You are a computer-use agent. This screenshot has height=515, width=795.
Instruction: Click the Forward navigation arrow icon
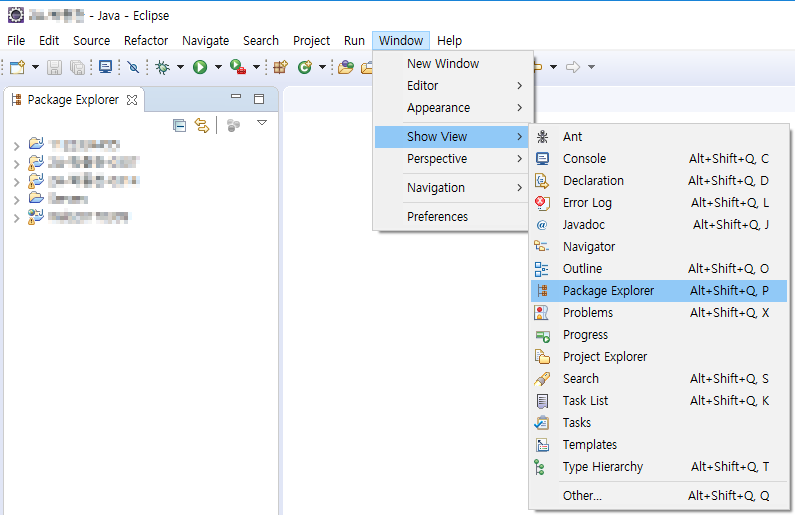573,67
